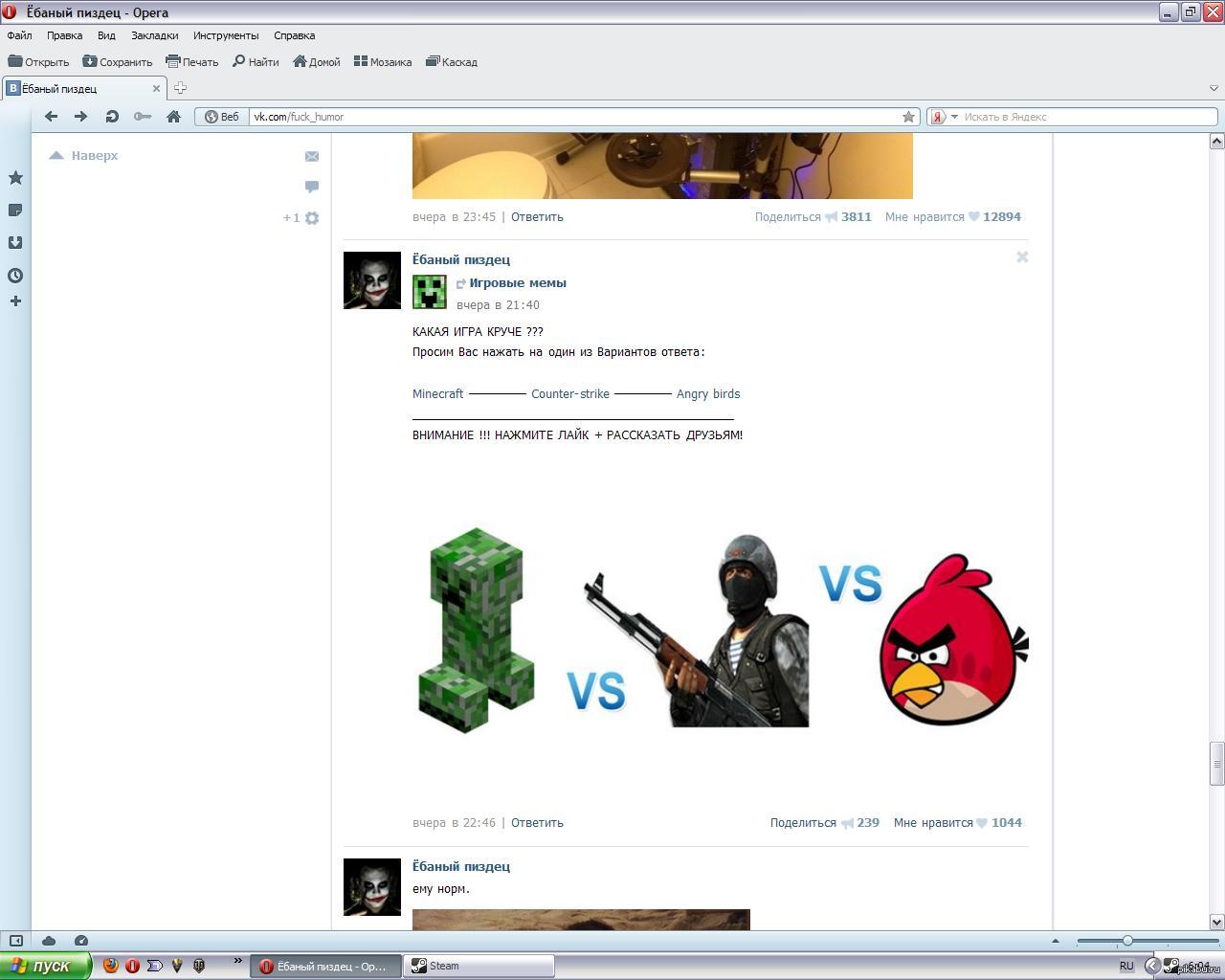Click the Creeper avatar thumbnail
The width and height of the screenshot is (1225, 980).
(x=429, y=292)
